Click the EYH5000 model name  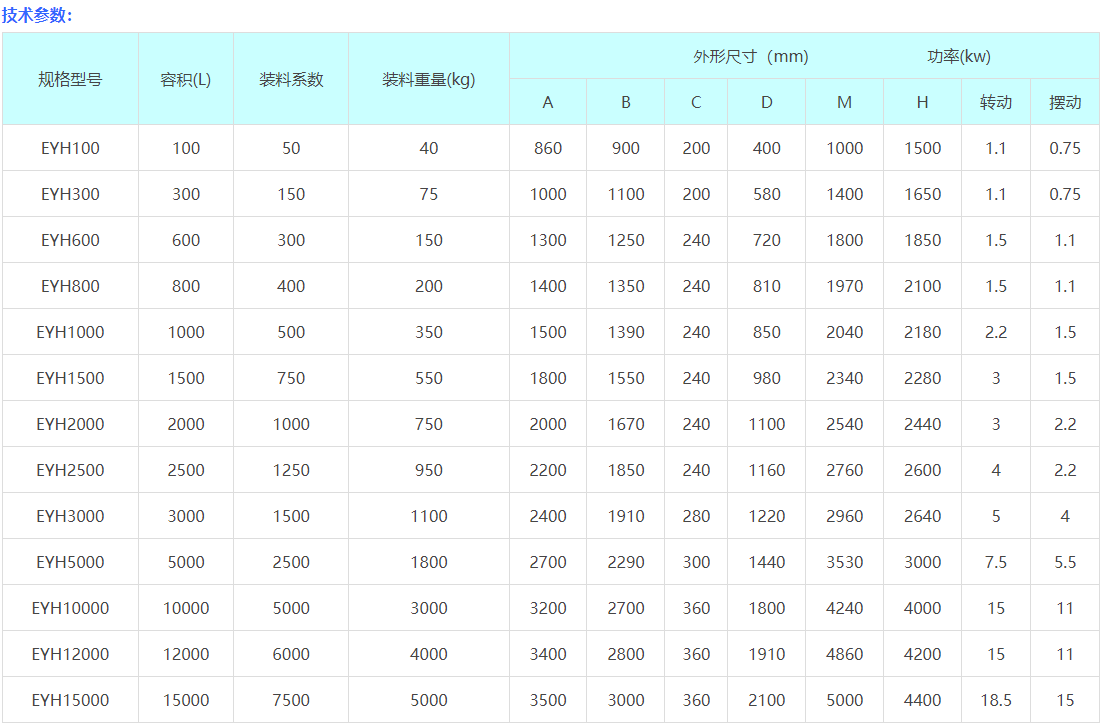[70, 562]
